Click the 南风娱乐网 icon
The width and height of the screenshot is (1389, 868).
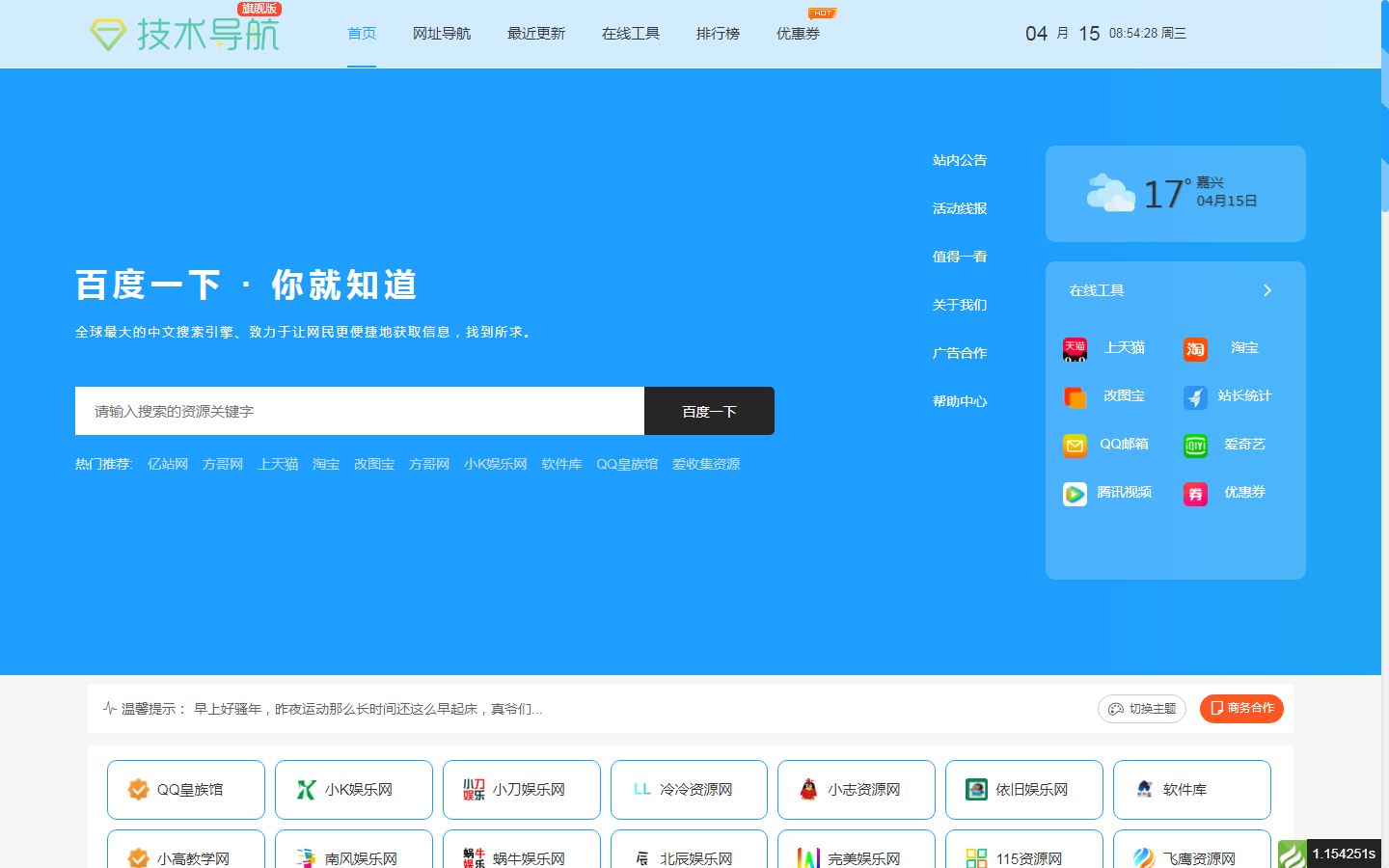306,857
